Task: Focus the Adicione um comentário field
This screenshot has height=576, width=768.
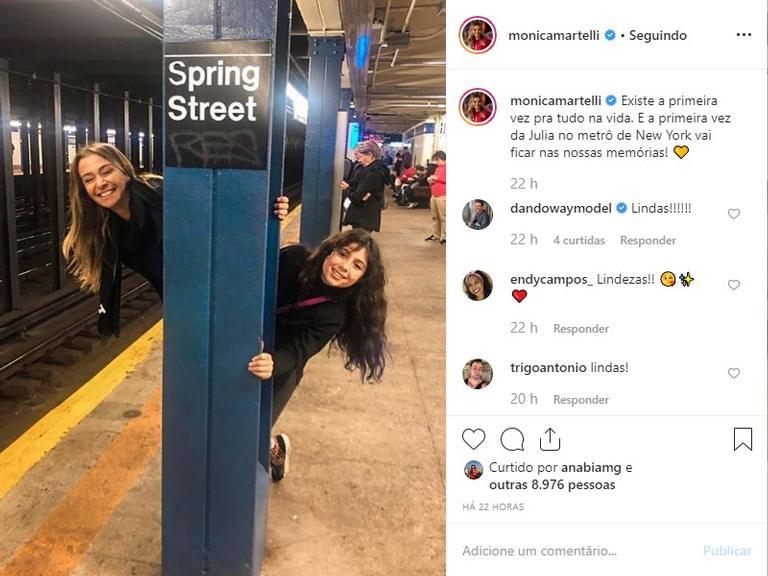Action: pos(578,551)
